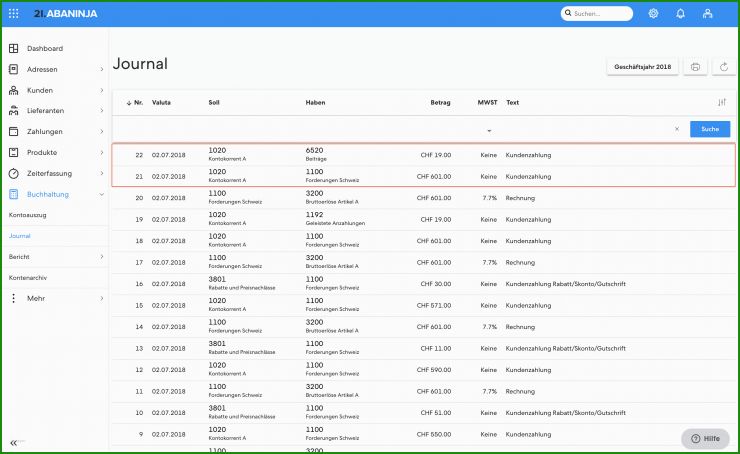Expand the Produkte submenu chevron
The height and width of the screenshot is (454, 740).
coord(101,152)
